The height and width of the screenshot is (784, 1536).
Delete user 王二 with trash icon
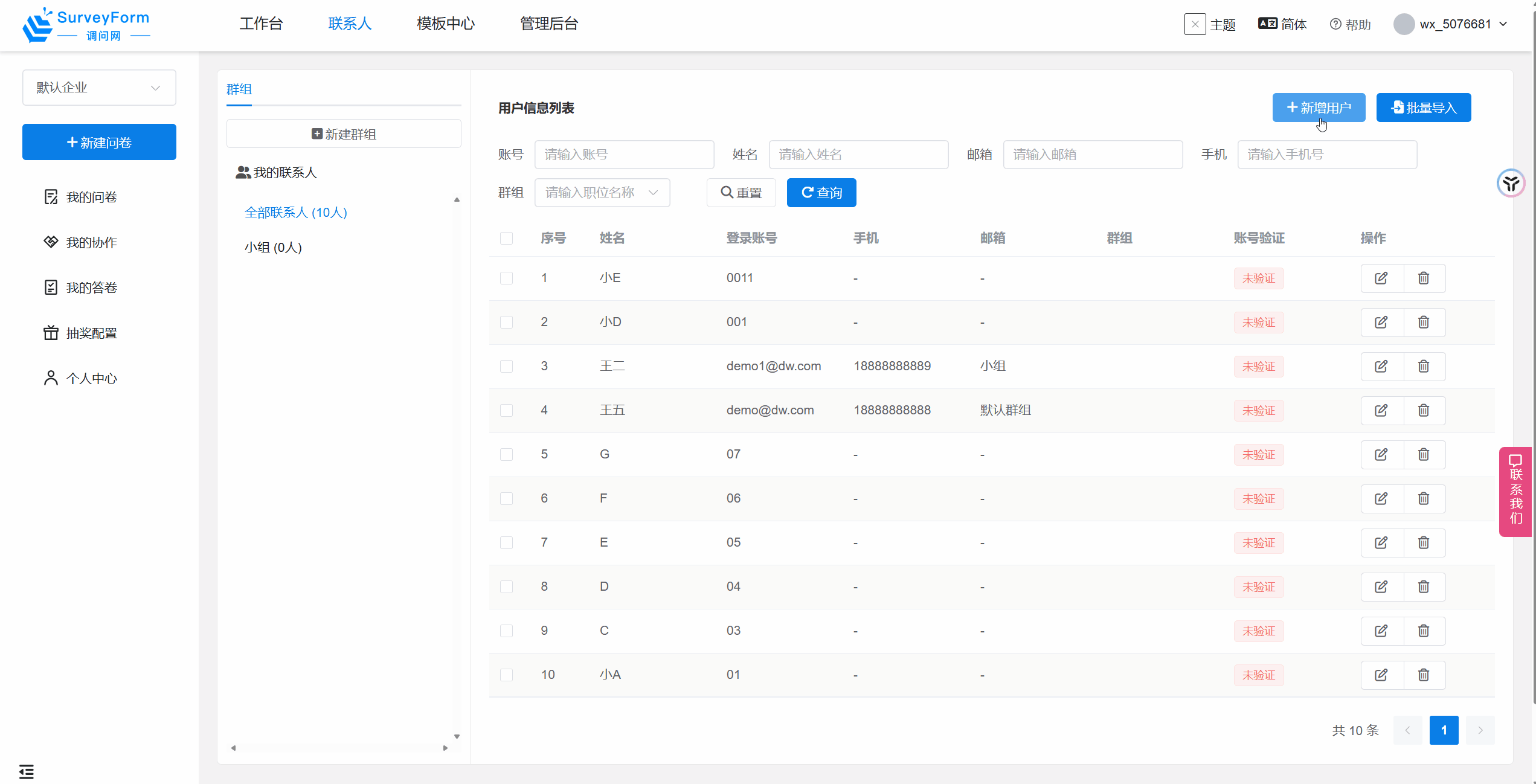pos(1424,366)
